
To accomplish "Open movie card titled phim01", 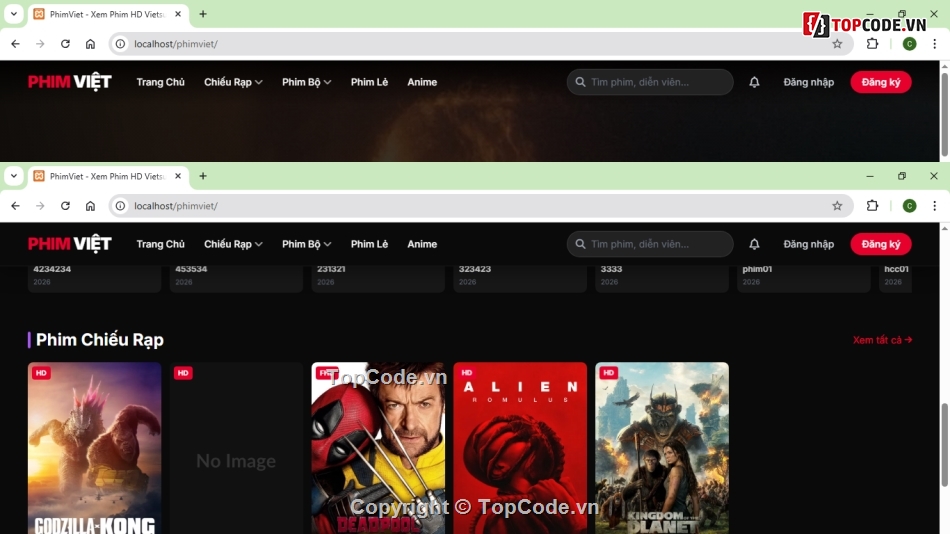I will click(803, 278).
